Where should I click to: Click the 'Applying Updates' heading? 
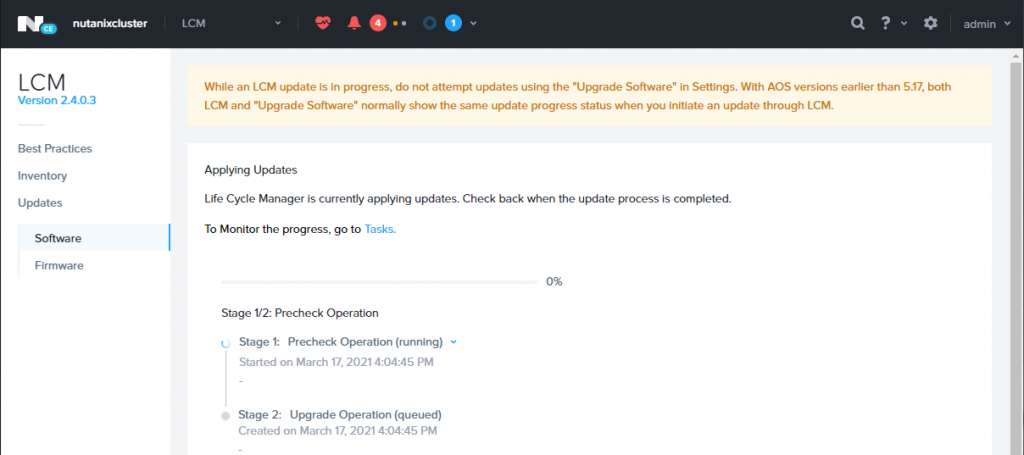(251, 170)
